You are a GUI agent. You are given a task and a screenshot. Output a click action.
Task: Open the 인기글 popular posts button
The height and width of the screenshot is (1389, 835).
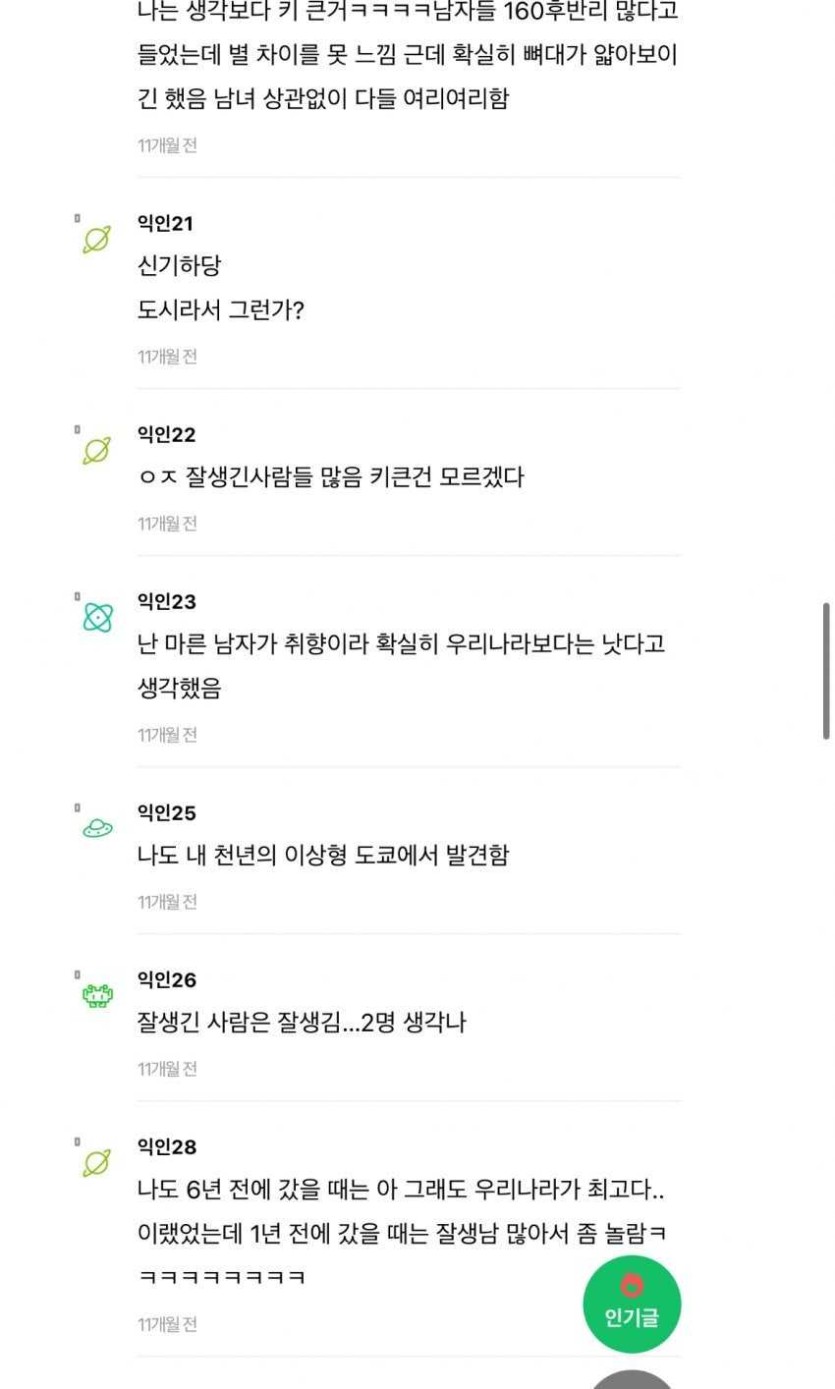tap(632, 1304)
